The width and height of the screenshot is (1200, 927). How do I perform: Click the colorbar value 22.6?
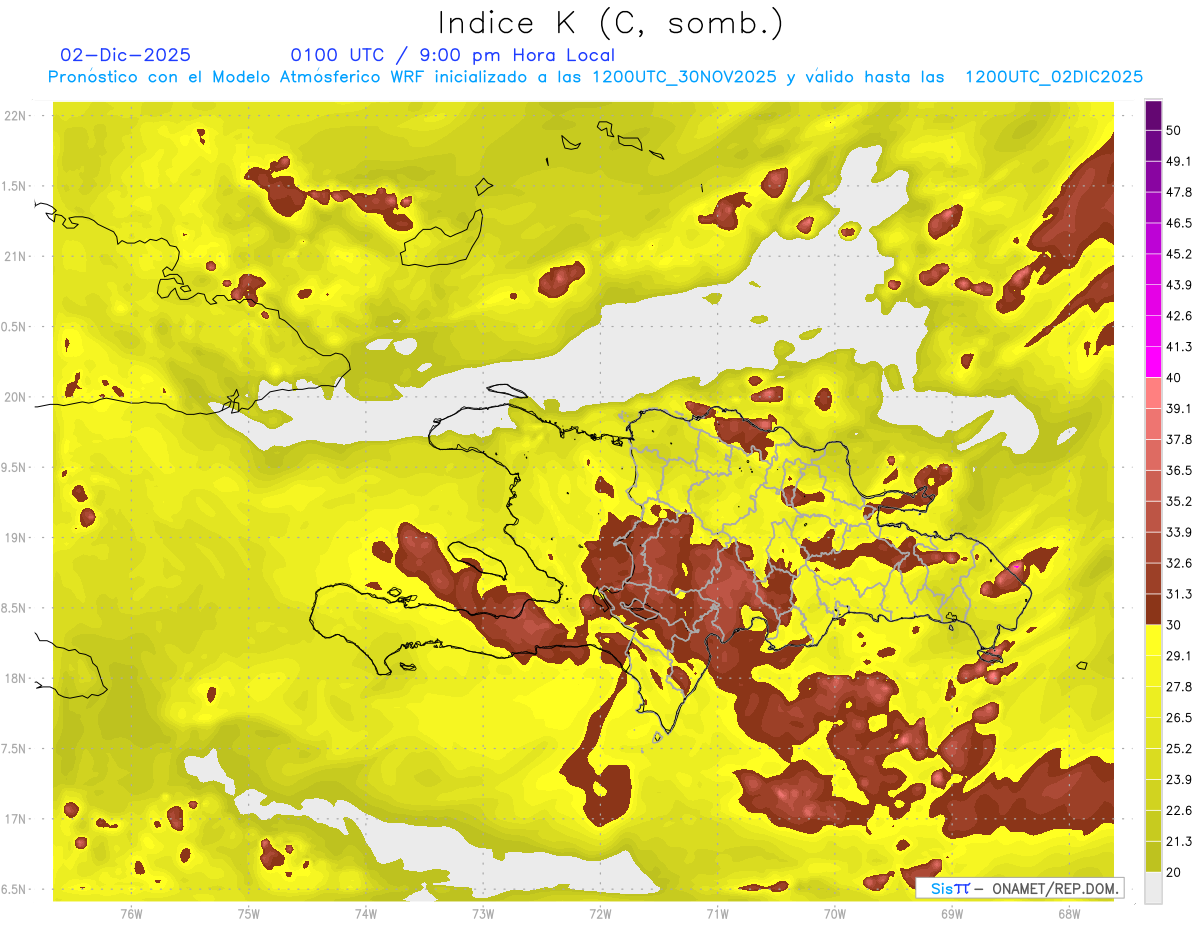[x=1179, y=810]
